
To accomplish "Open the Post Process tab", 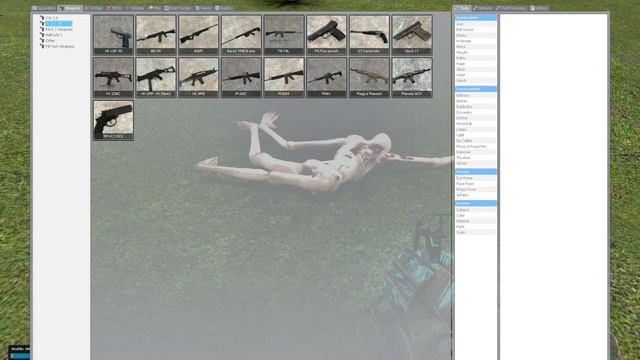I will click(x=178, y=8).
